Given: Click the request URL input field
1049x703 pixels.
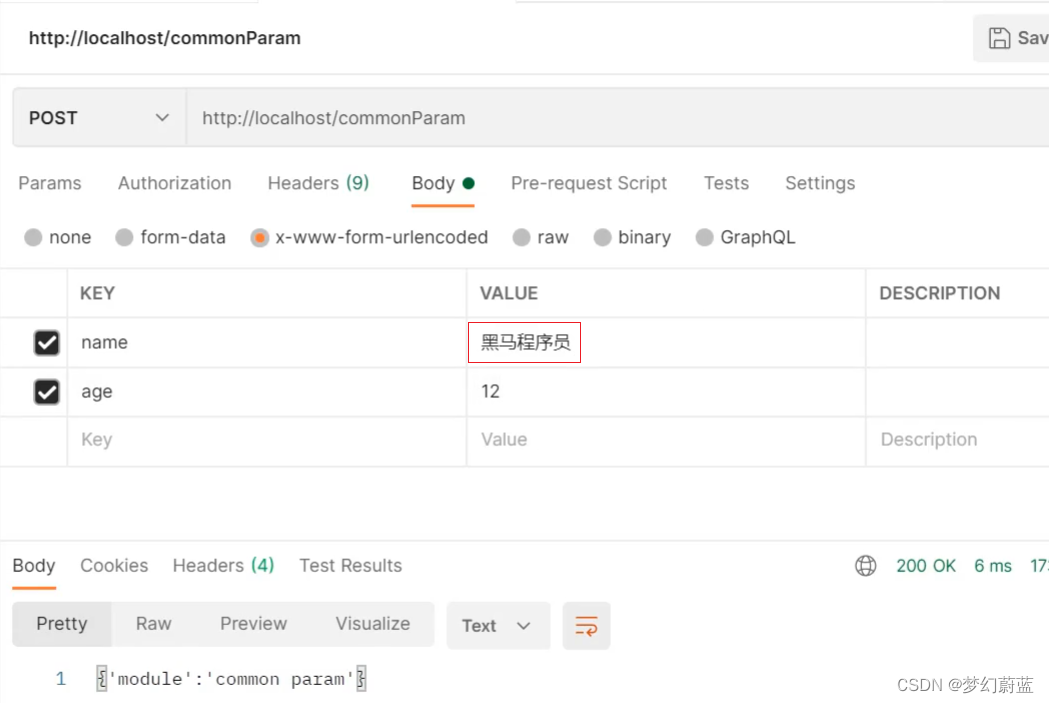Looking at the screenshot, I should pyautogui.click(x=617, y=118).
